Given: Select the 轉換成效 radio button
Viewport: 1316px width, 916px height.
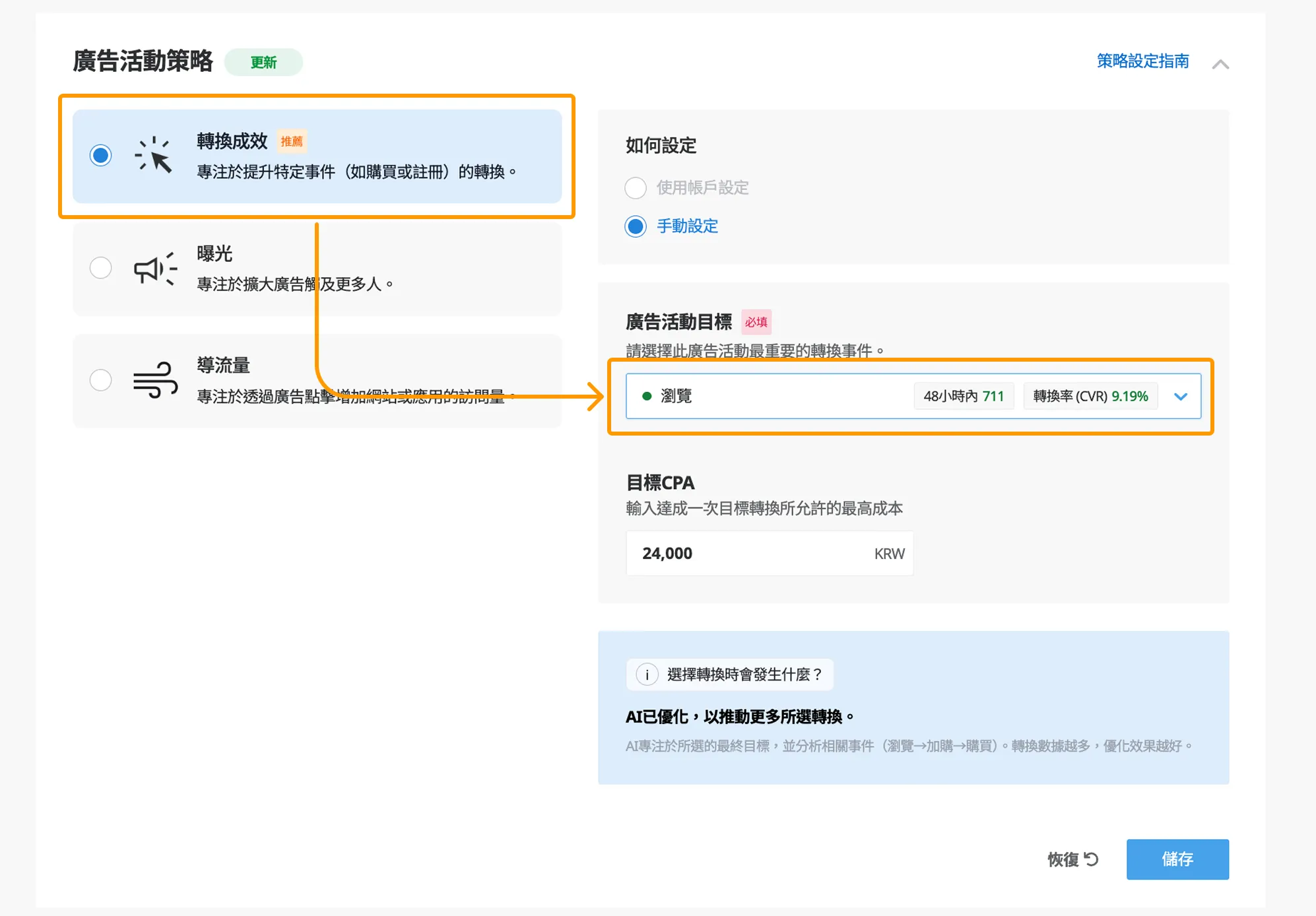Looking at the screenshot, I should pyautogui.click(x=100, y=156).
